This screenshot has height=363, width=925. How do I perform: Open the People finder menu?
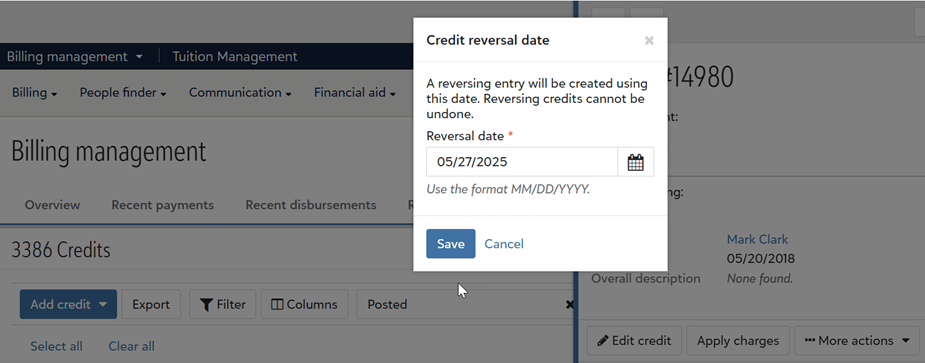click(123, 93)
